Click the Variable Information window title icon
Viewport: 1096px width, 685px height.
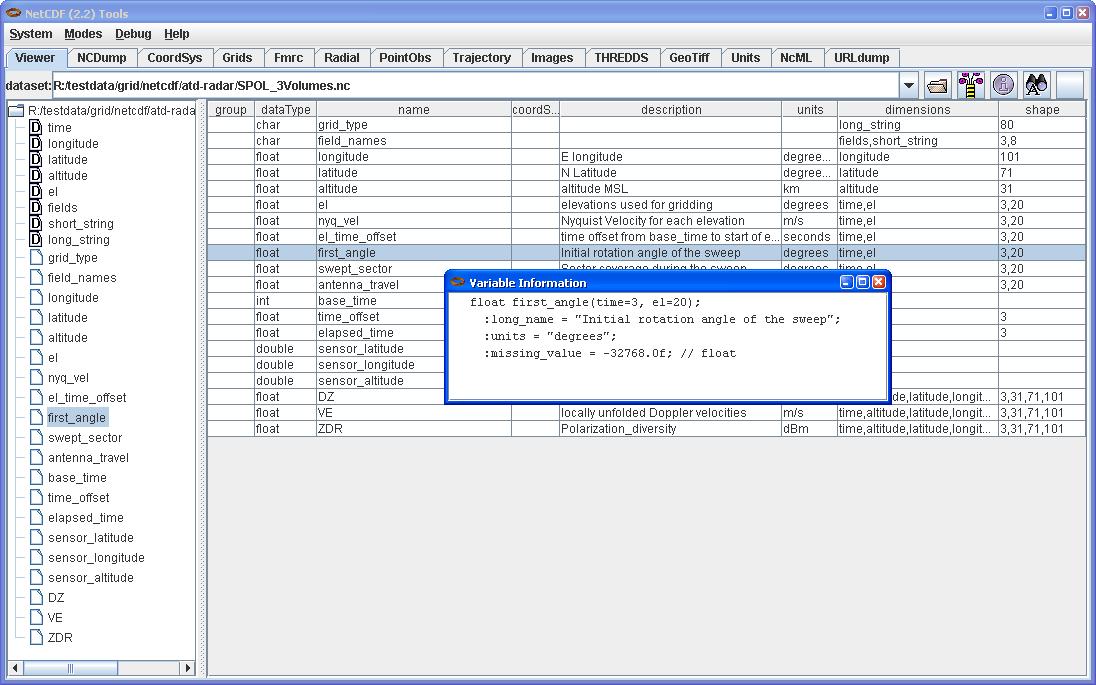tap(458, 282)
